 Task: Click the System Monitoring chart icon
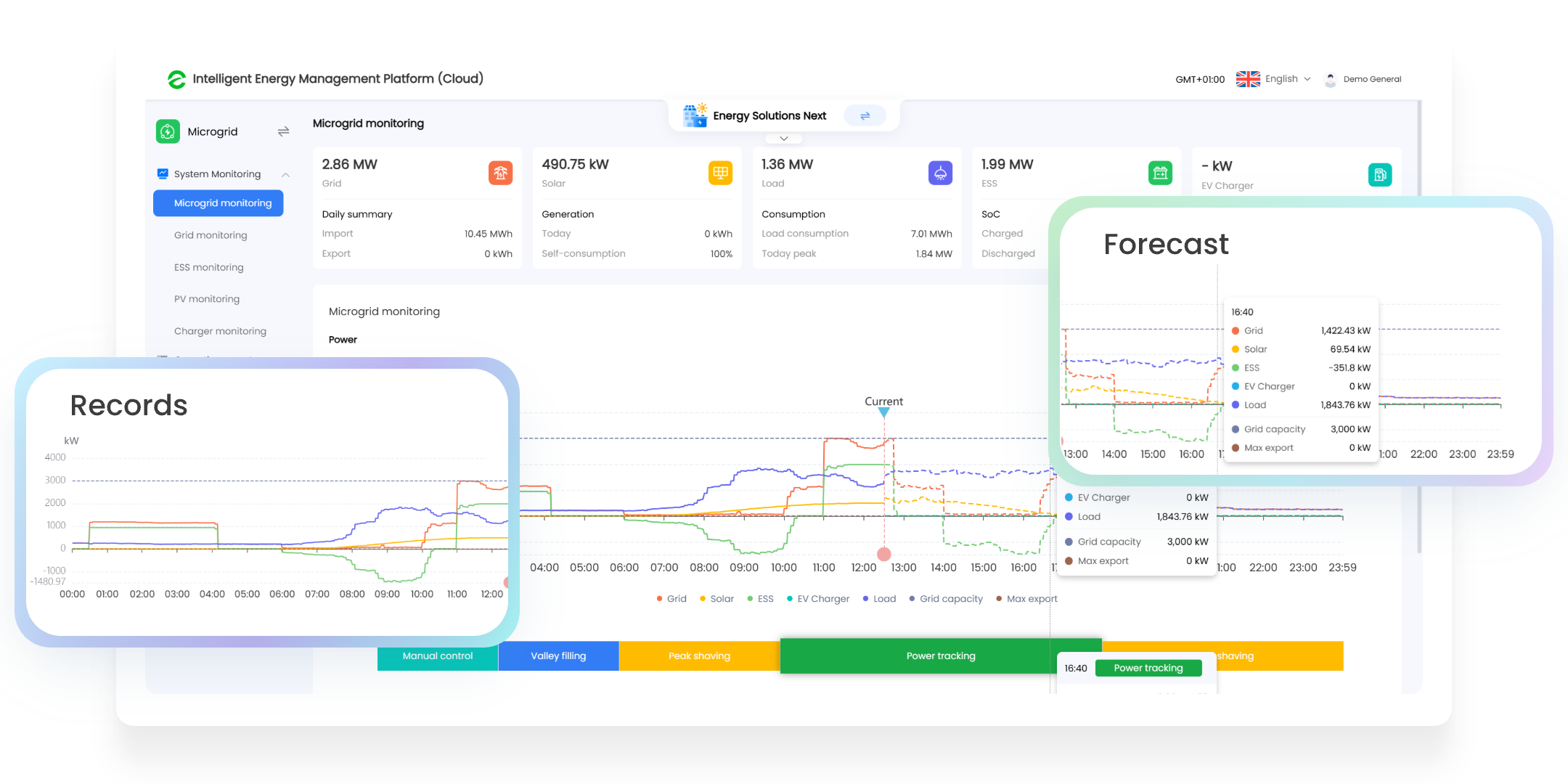[163, 173]
